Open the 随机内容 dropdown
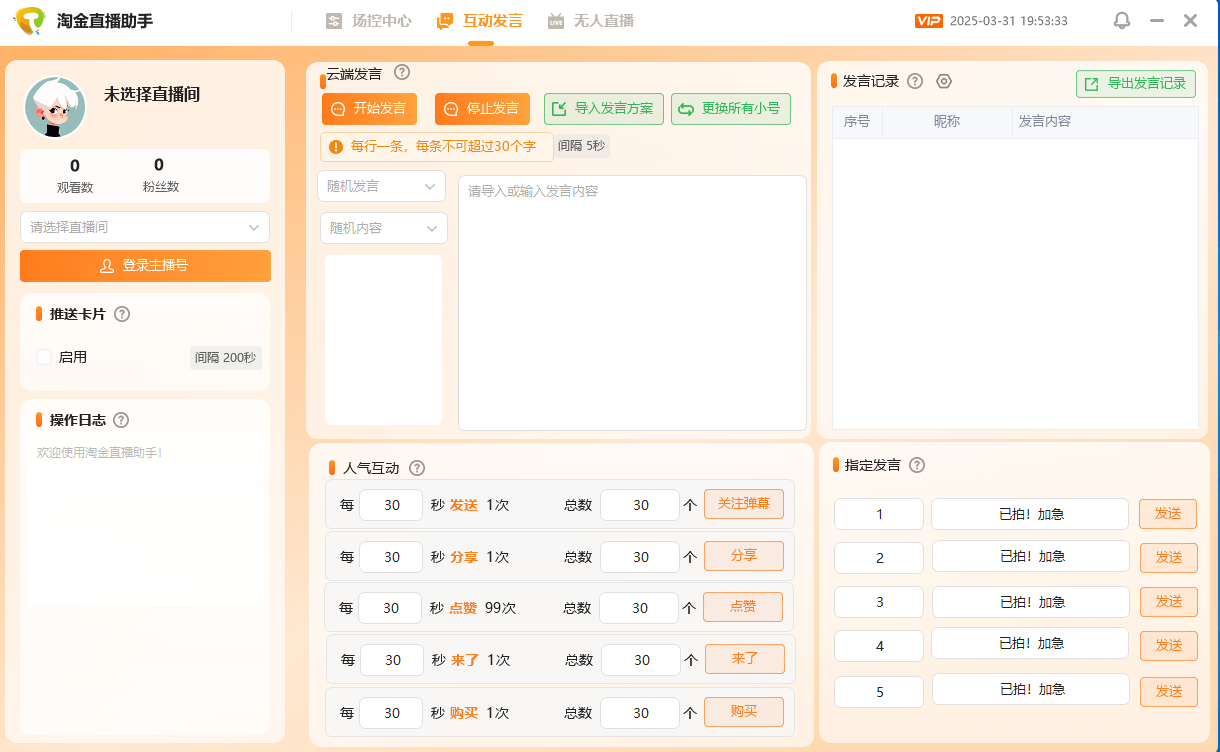 [x=383, y=228]
